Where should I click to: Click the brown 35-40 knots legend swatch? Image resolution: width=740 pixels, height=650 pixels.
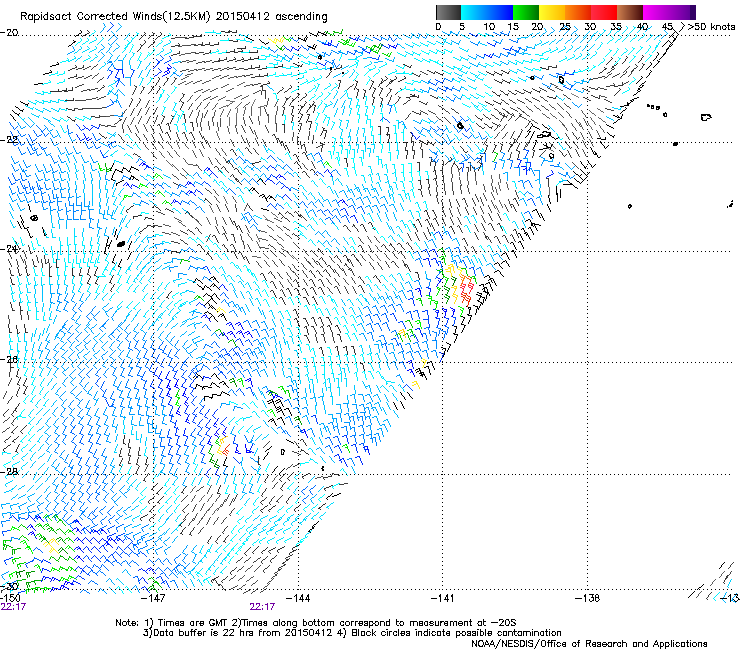click(630, 12)
